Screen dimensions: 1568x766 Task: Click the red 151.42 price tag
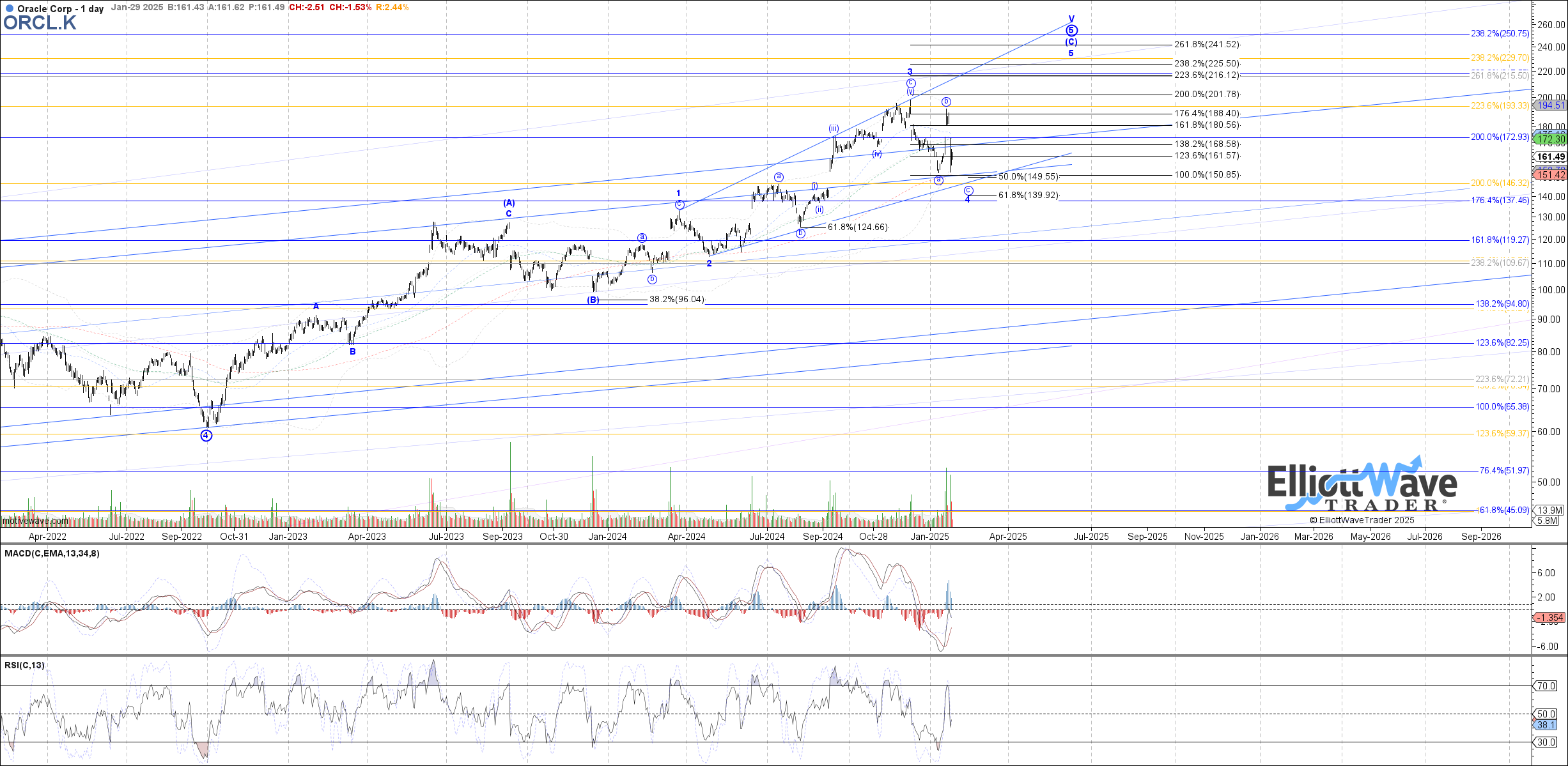click(1551, 175)
